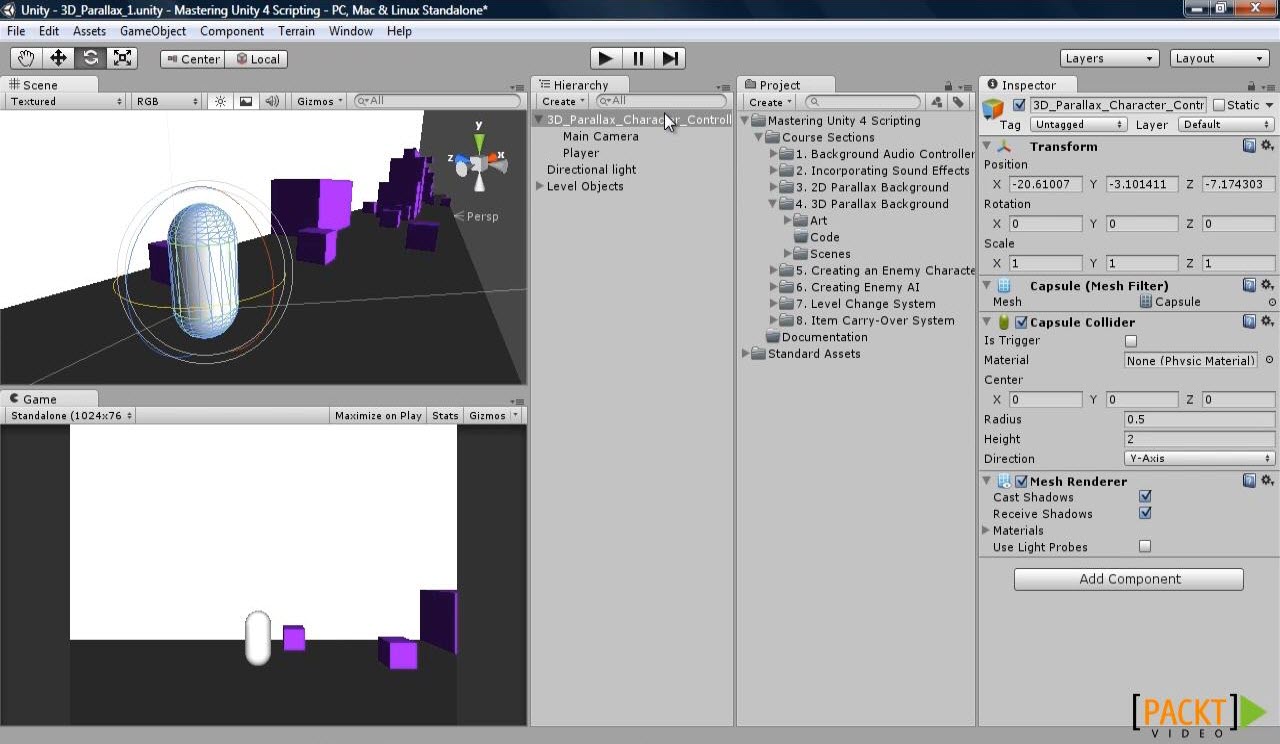Open the Component menu
The image size is (1280, 744).
[232, 31]
